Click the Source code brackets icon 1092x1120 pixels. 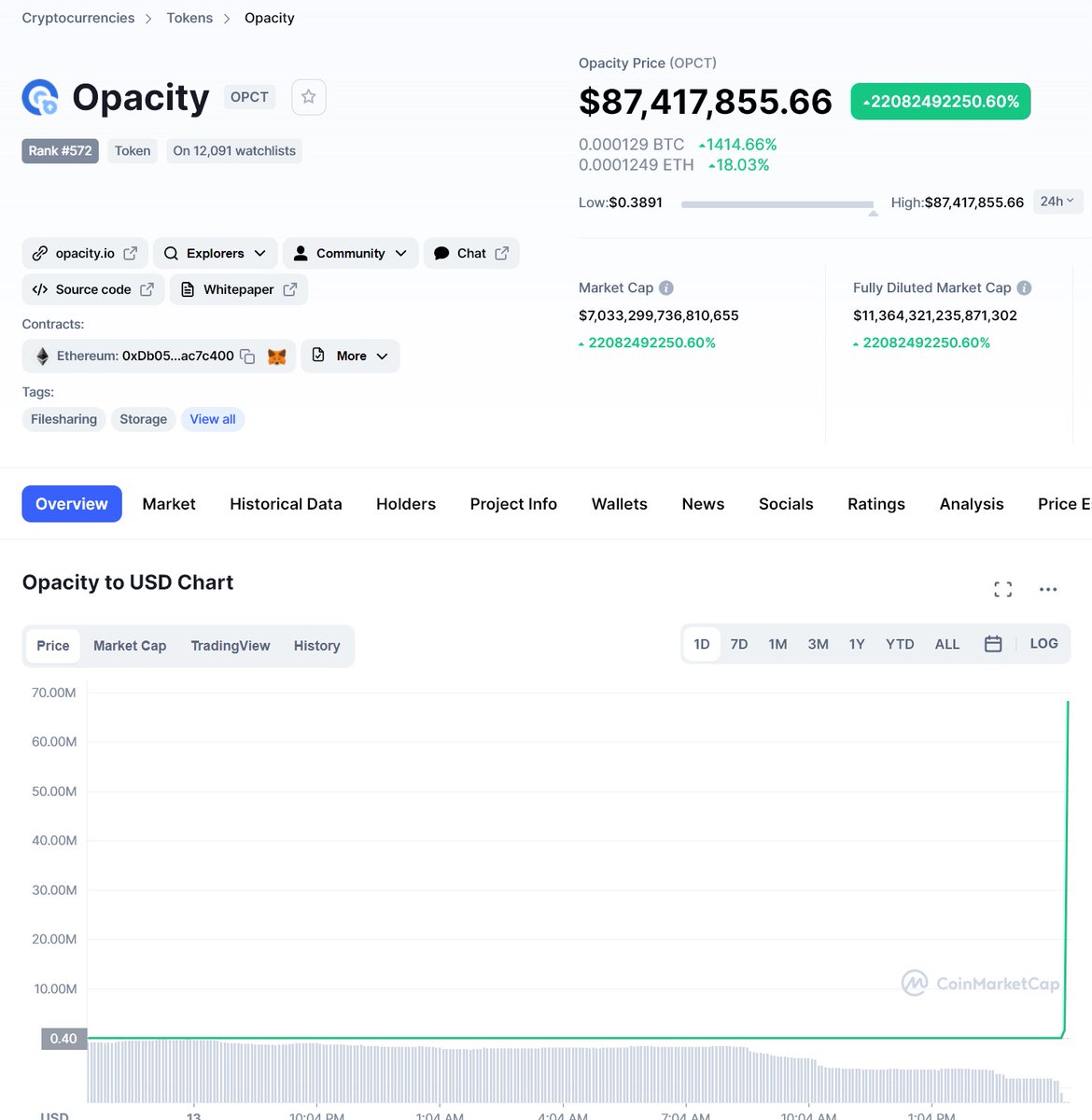(39, 289)
